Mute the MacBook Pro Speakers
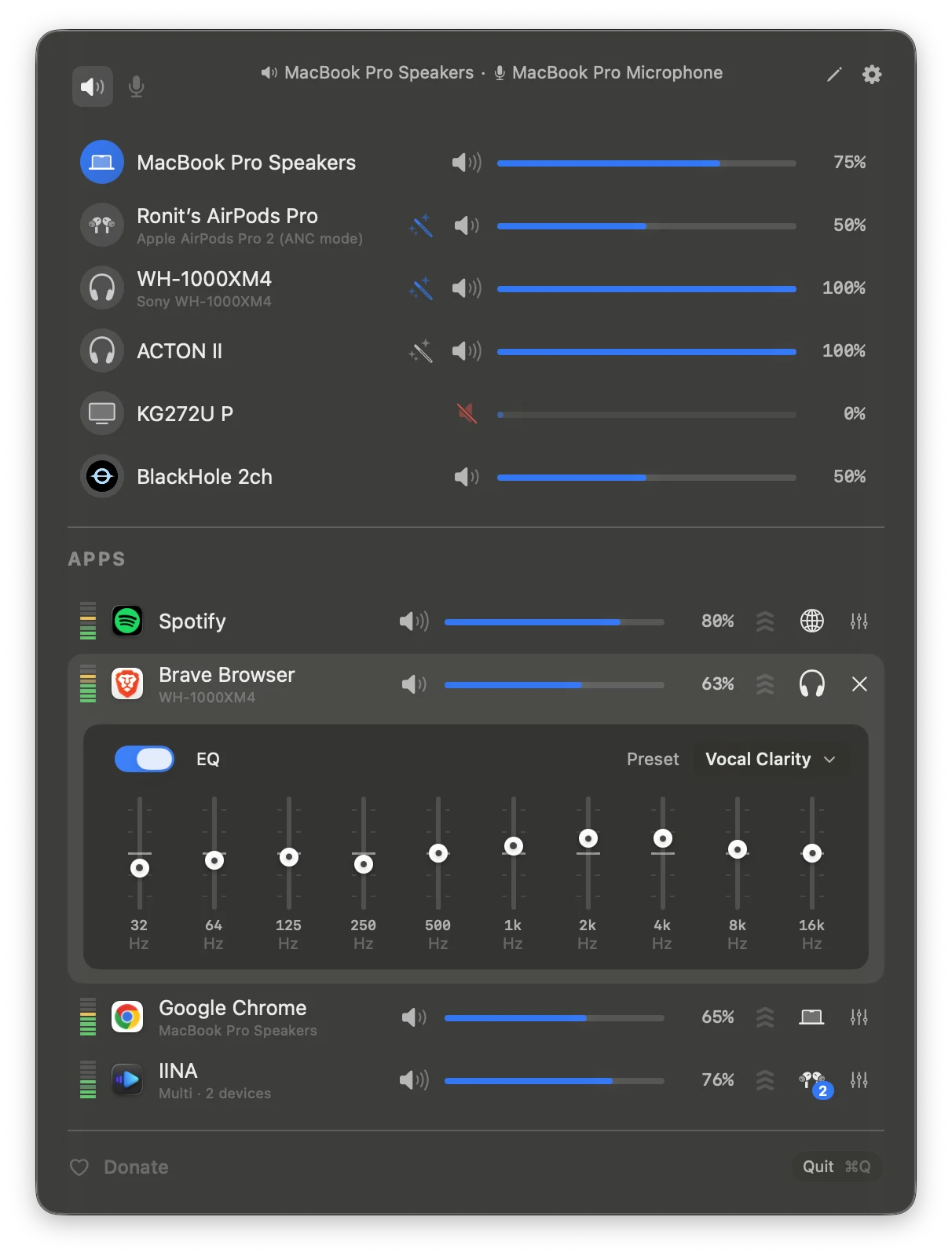 pyautogui.click(x=467, y=163)
